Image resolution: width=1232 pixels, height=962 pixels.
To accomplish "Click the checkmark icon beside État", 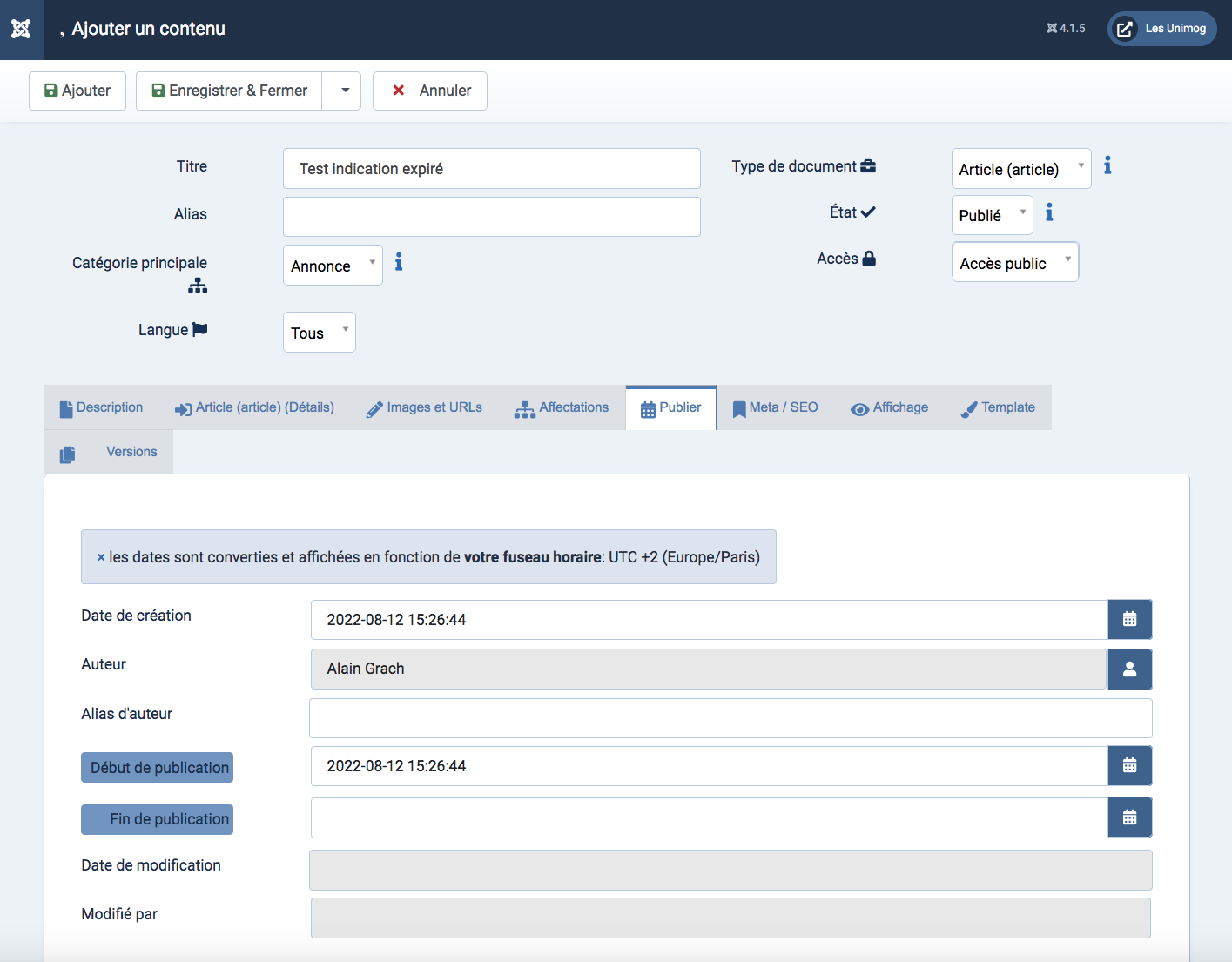I will point(868,212).
